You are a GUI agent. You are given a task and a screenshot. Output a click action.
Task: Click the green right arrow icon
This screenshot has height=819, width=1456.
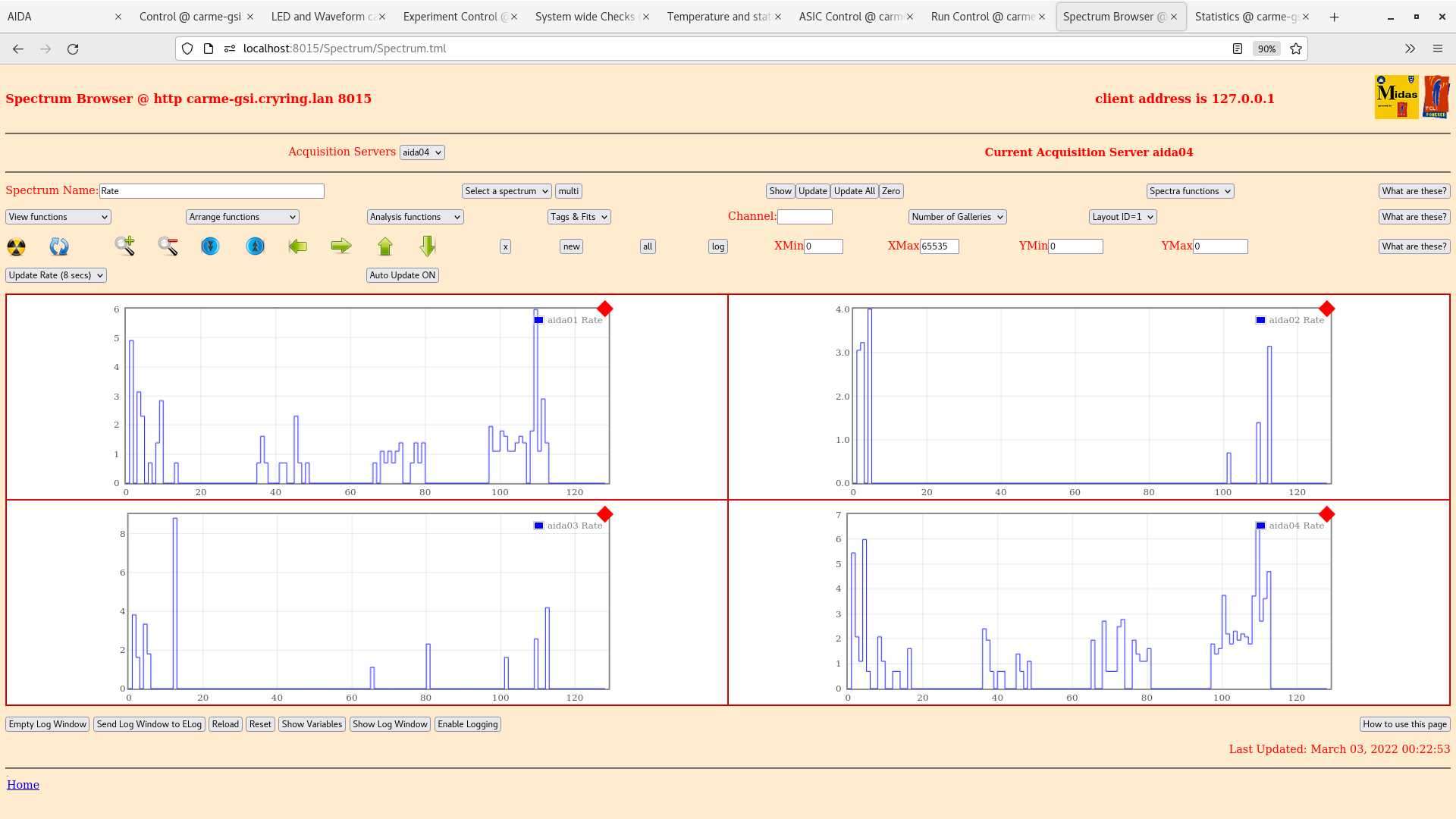coord(341,246)
